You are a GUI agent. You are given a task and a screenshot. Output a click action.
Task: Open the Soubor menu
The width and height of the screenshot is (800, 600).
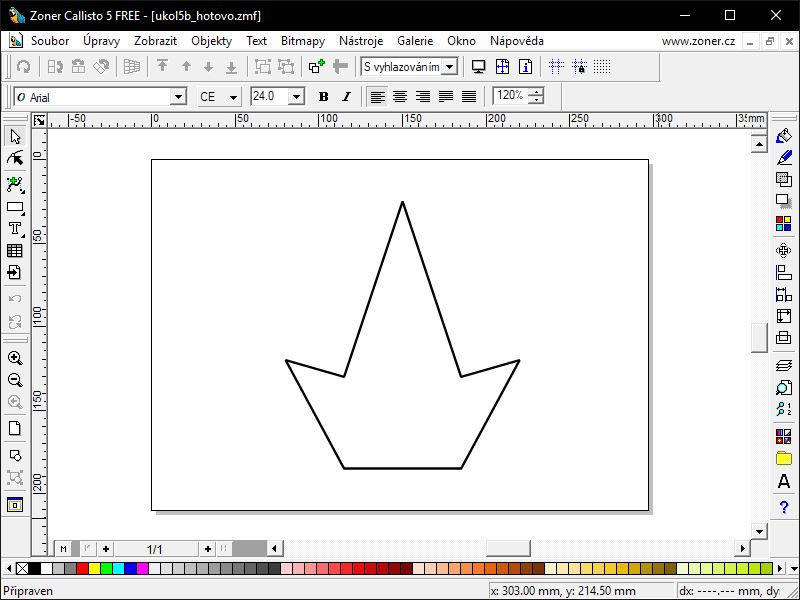pos(50,41)
